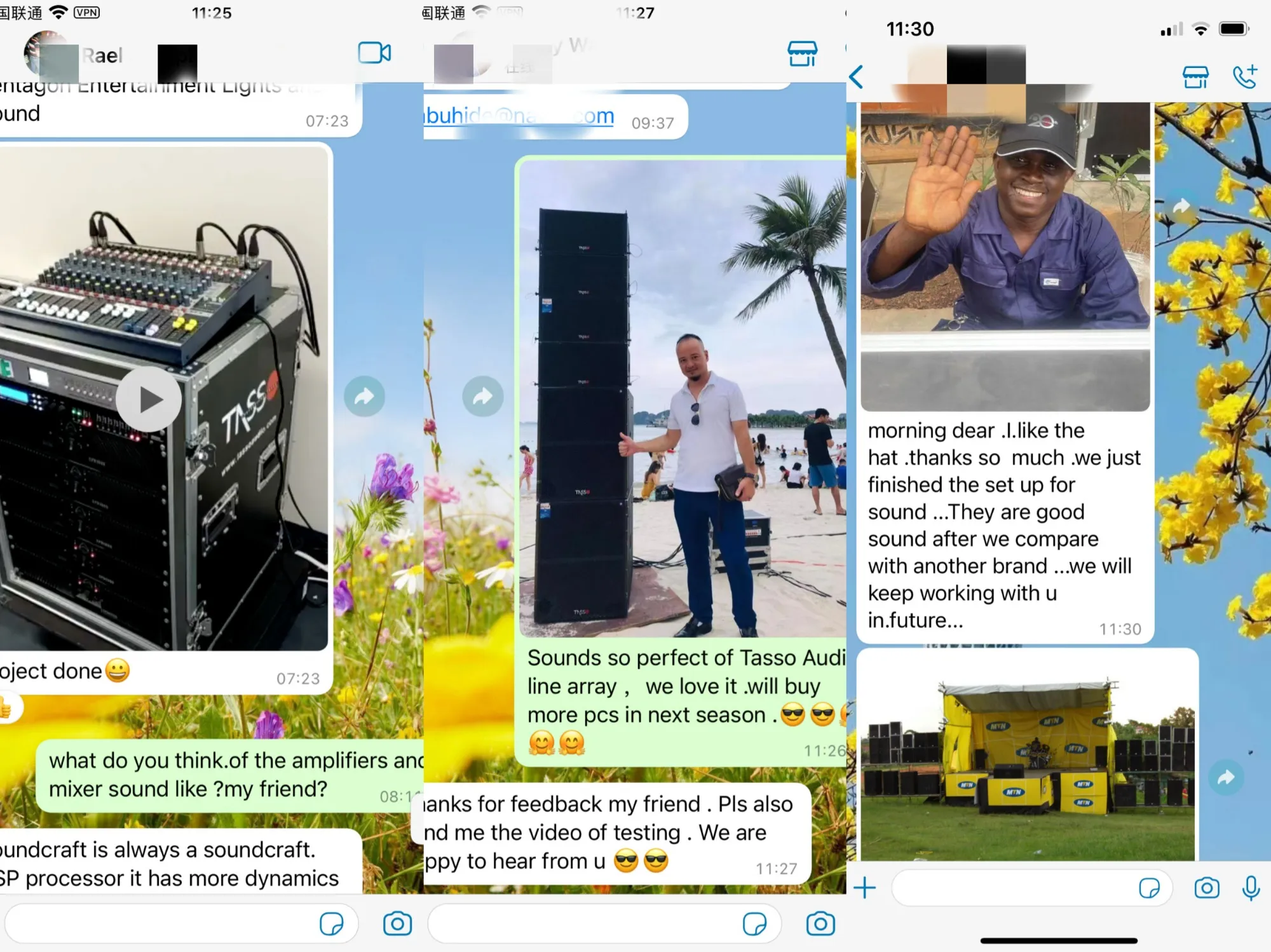
Task: Forward the beach line array photo
Action: 483,397
